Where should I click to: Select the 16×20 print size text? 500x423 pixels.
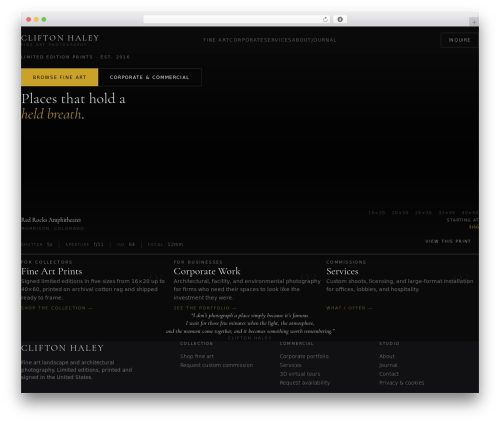tap(377, 213)
